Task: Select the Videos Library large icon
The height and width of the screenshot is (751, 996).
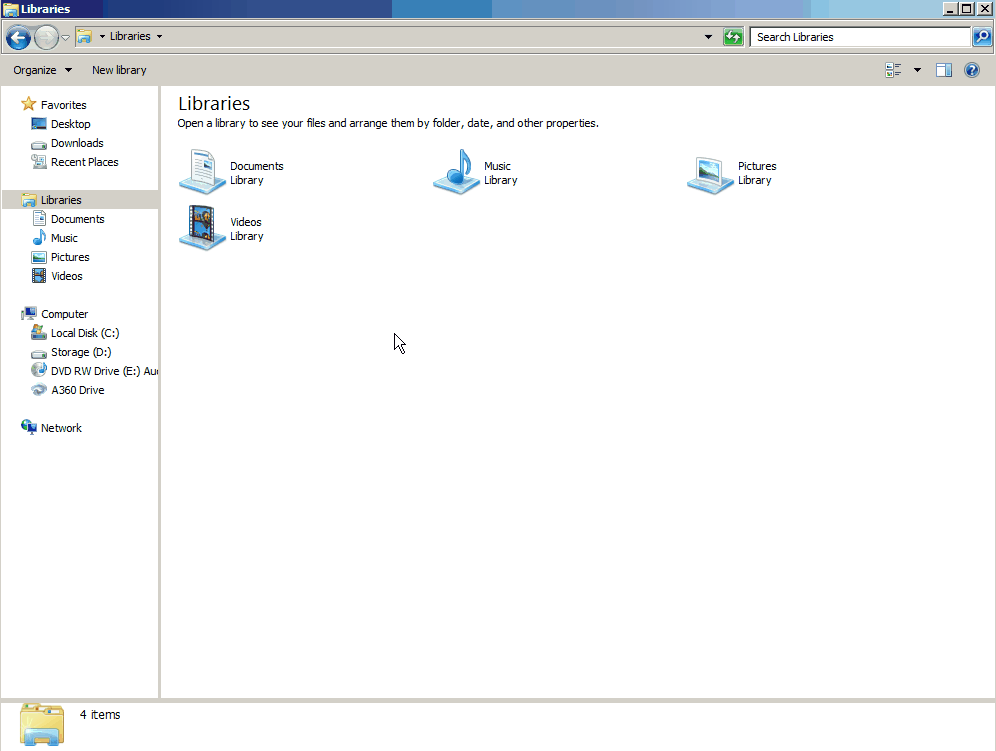Action: (202, 227)
